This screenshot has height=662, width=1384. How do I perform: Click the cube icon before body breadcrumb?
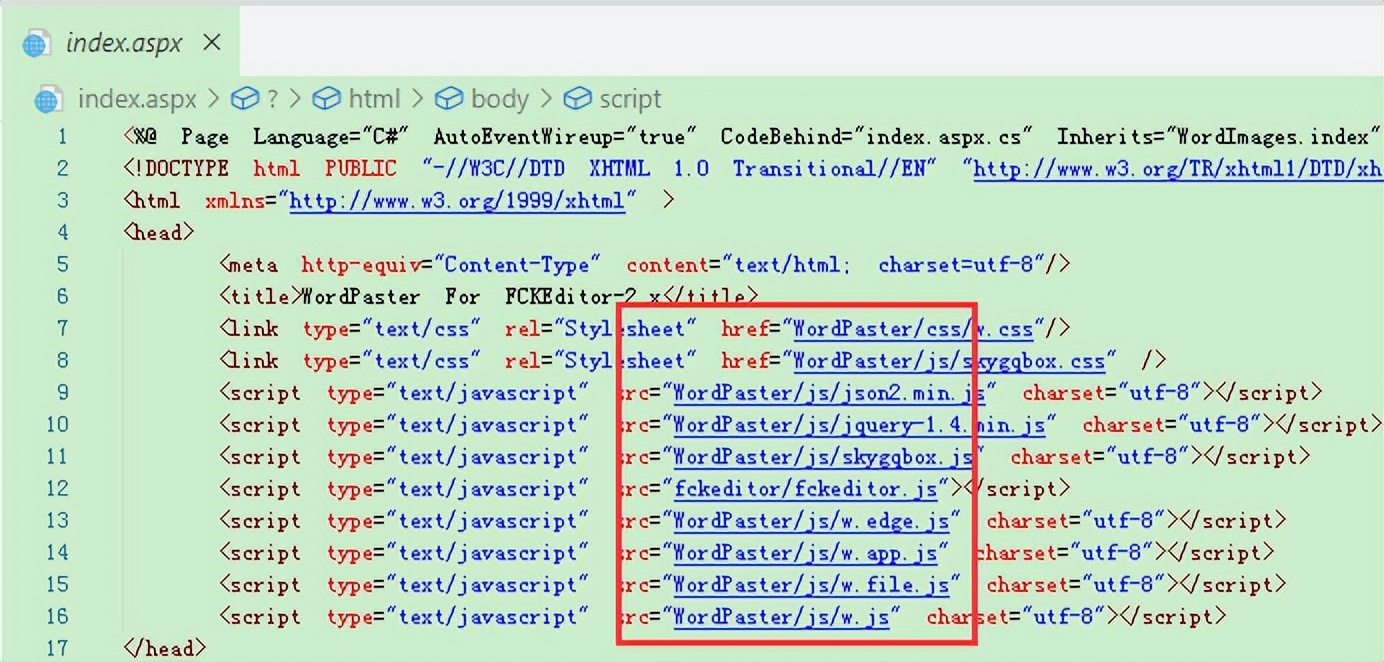pos(449,99)
